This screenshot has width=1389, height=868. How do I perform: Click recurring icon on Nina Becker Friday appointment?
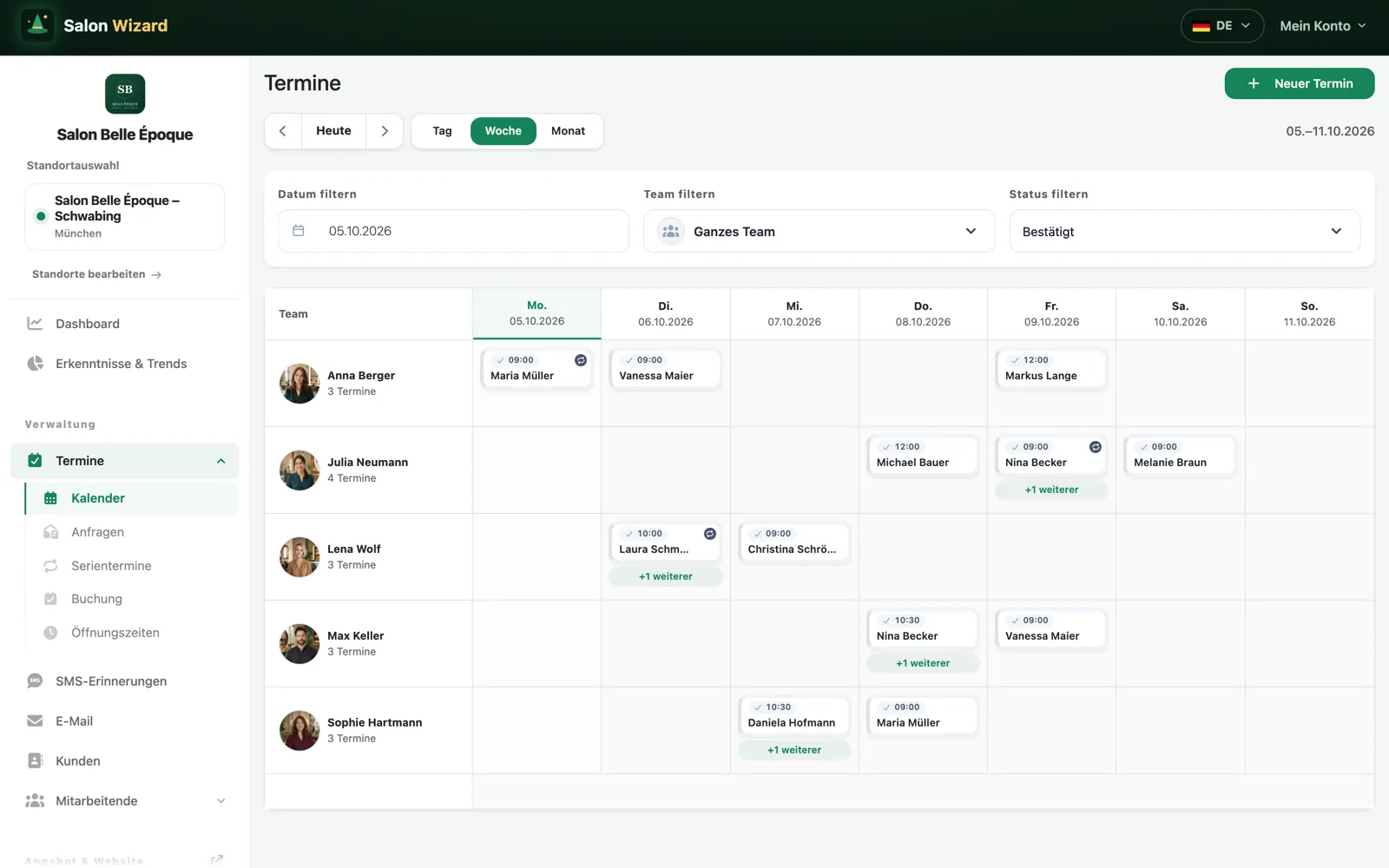(x=1096, y=447)
